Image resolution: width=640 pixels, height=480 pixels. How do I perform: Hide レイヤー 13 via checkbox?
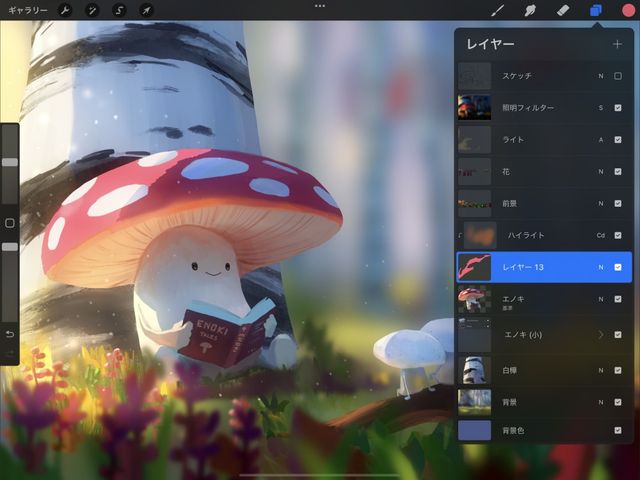click(618, 267)
